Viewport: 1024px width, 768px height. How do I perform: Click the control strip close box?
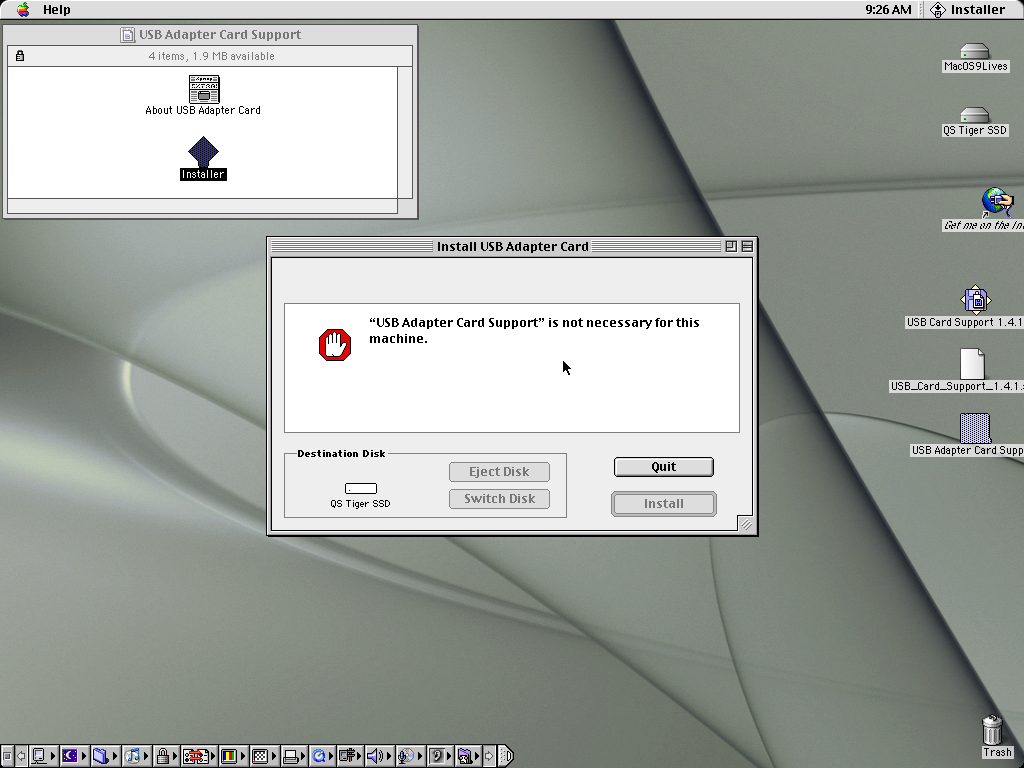click(x=7, y=756)
